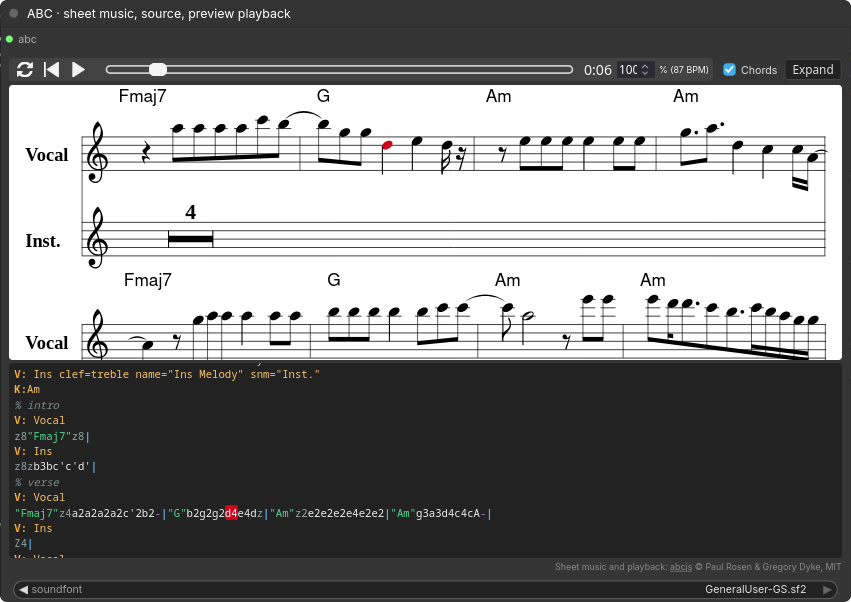Click the G chord symbol on the first staff line
Viewport: 851px width, 602px height.
point(323,96)
